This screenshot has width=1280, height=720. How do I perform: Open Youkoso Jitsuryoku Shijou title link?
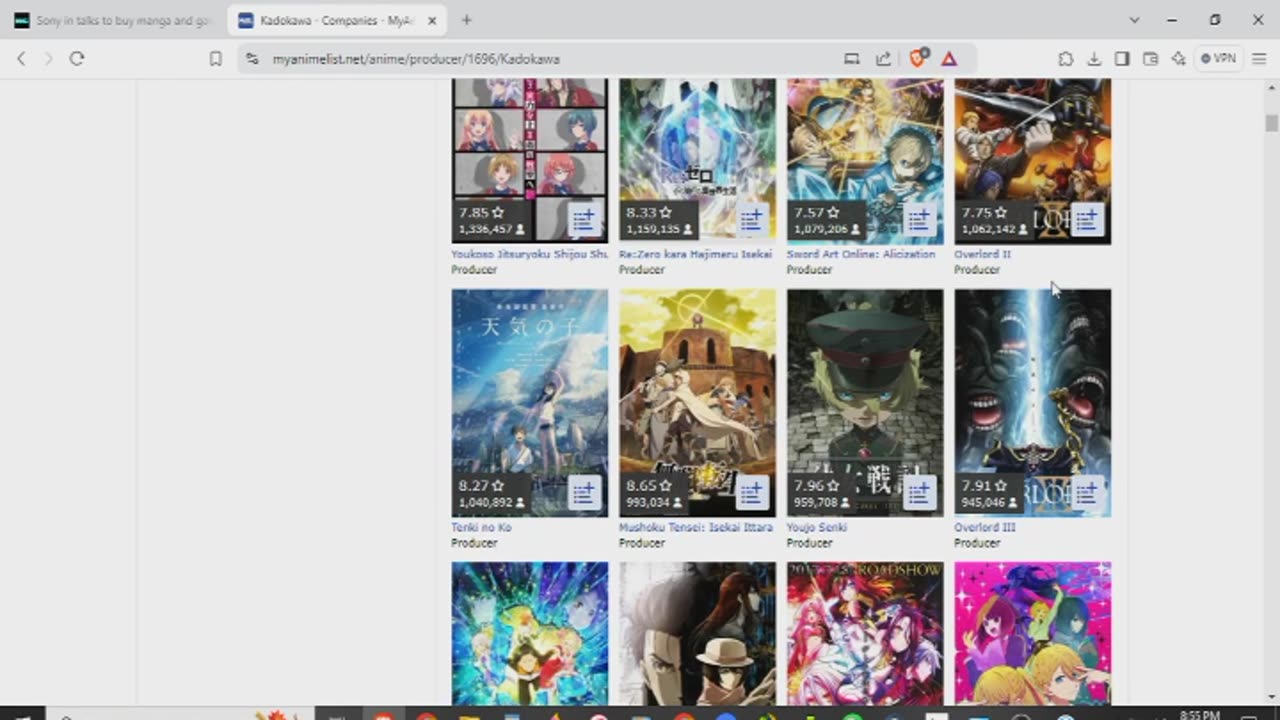[529, 254]
